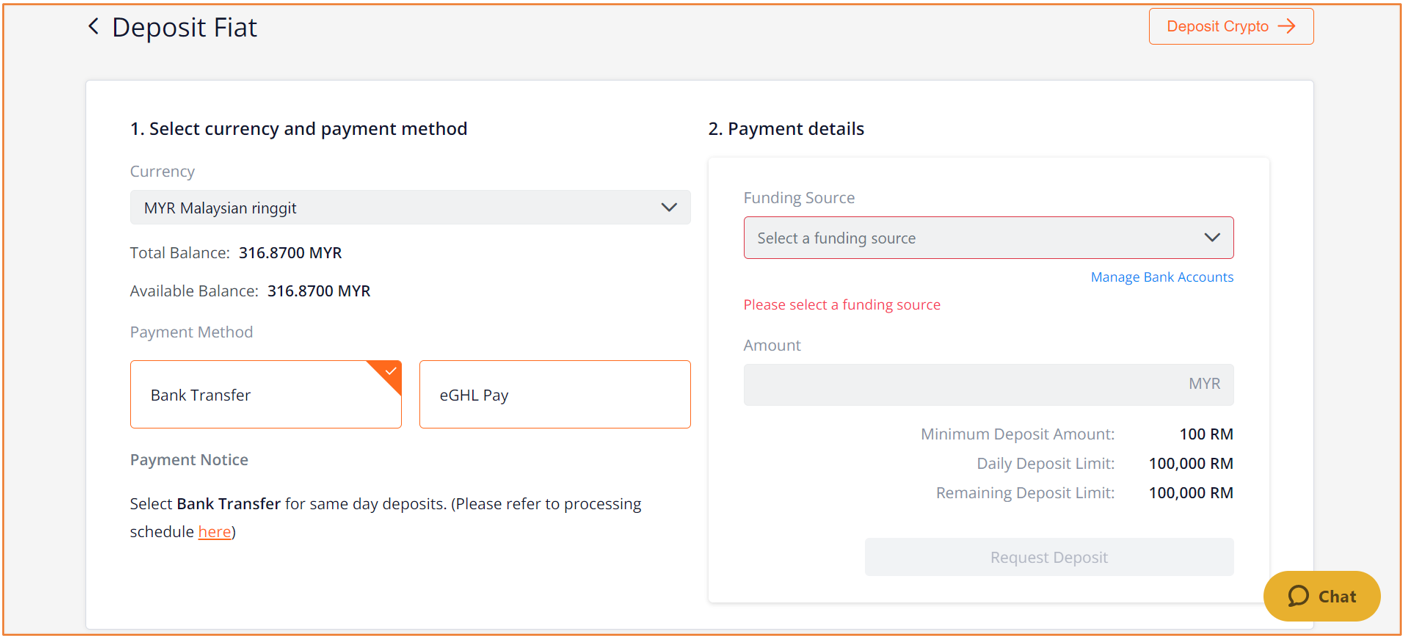
Task: Click the back arrow beside Deposit Fiat
Action: coord(93,27)
